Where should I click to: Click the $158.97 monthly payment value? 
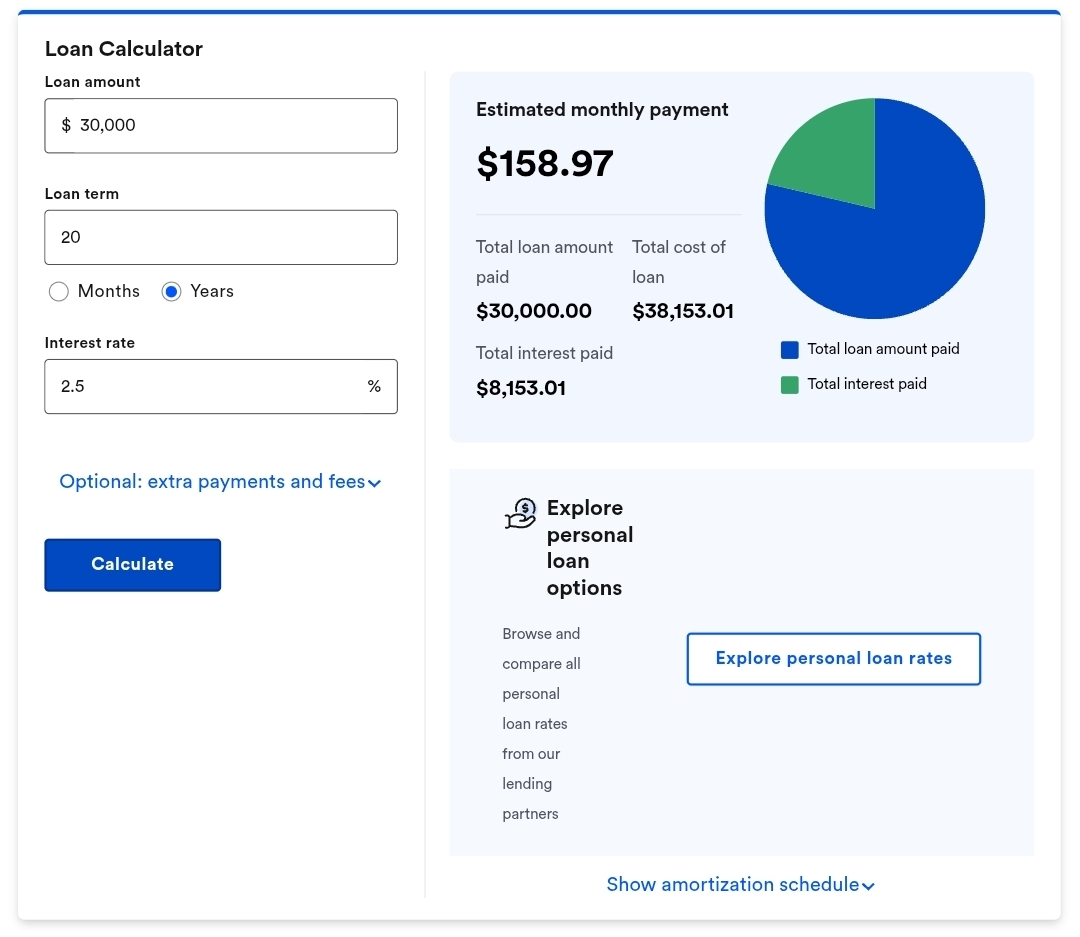544,164
